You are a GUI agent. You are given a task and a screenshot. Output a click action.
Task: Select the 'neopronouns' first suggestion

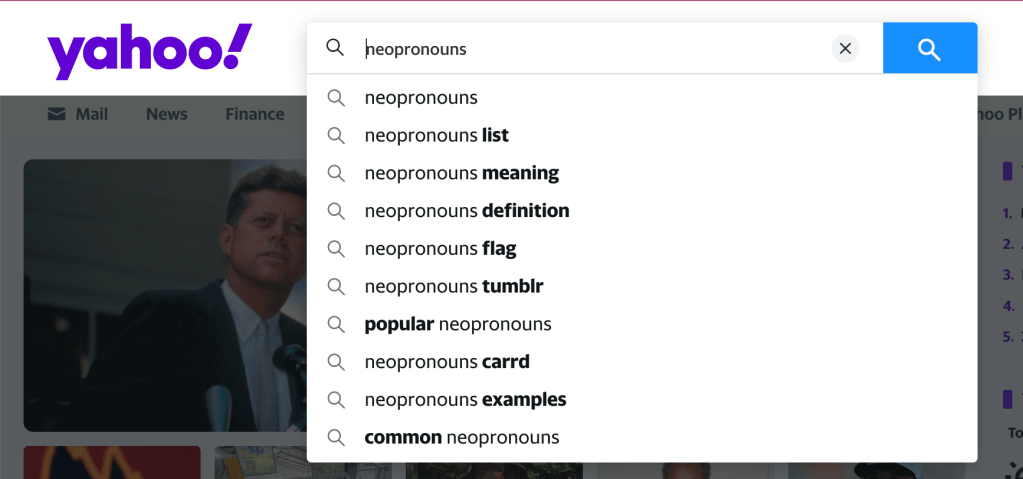pos(421,98)
